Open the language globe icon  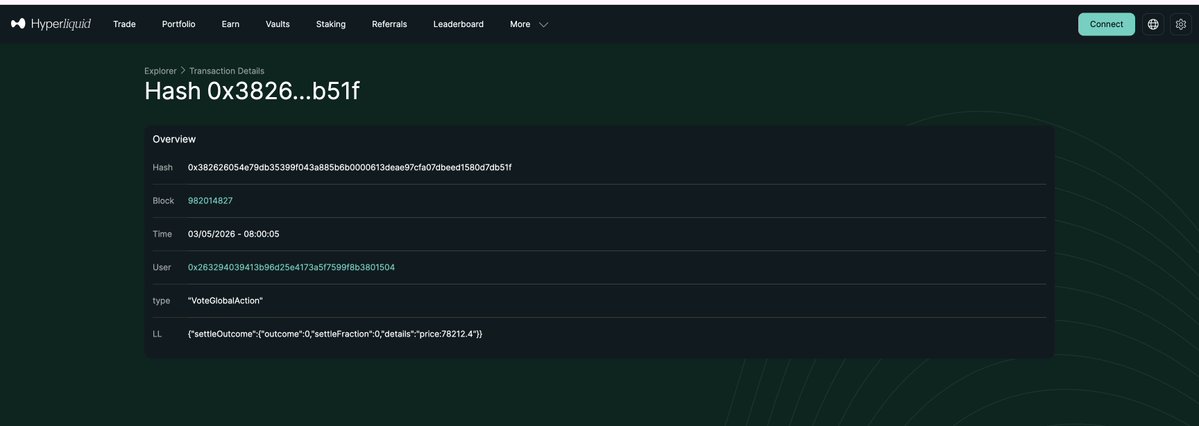pos(1153,24)
